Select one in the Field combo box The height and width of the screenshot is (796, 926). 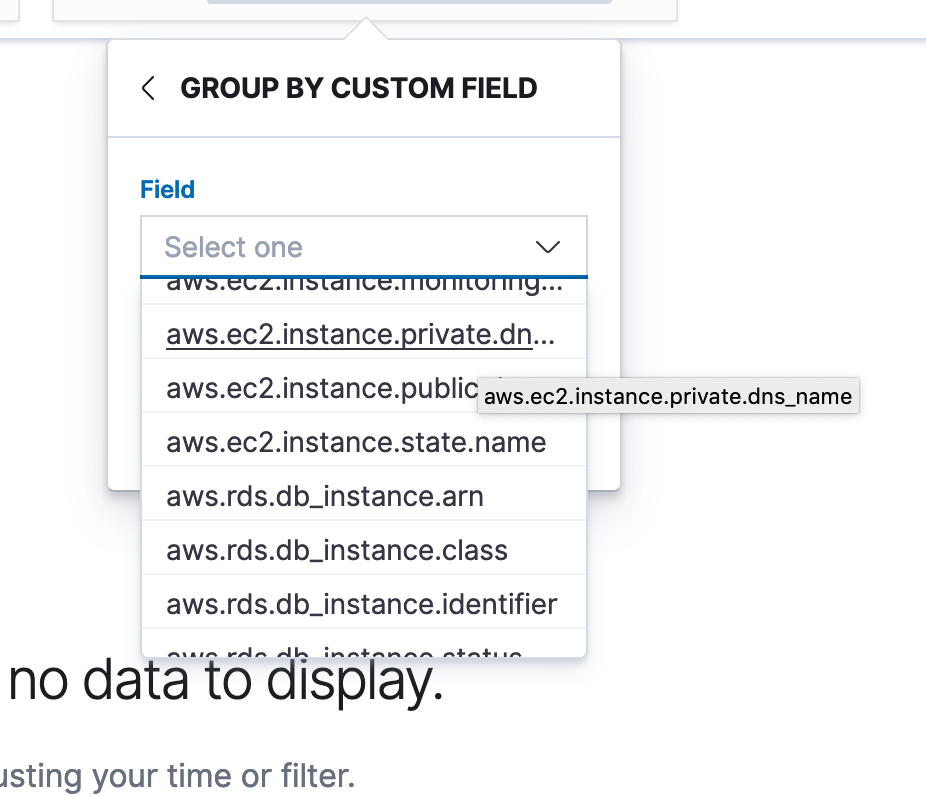coord(300,247)
